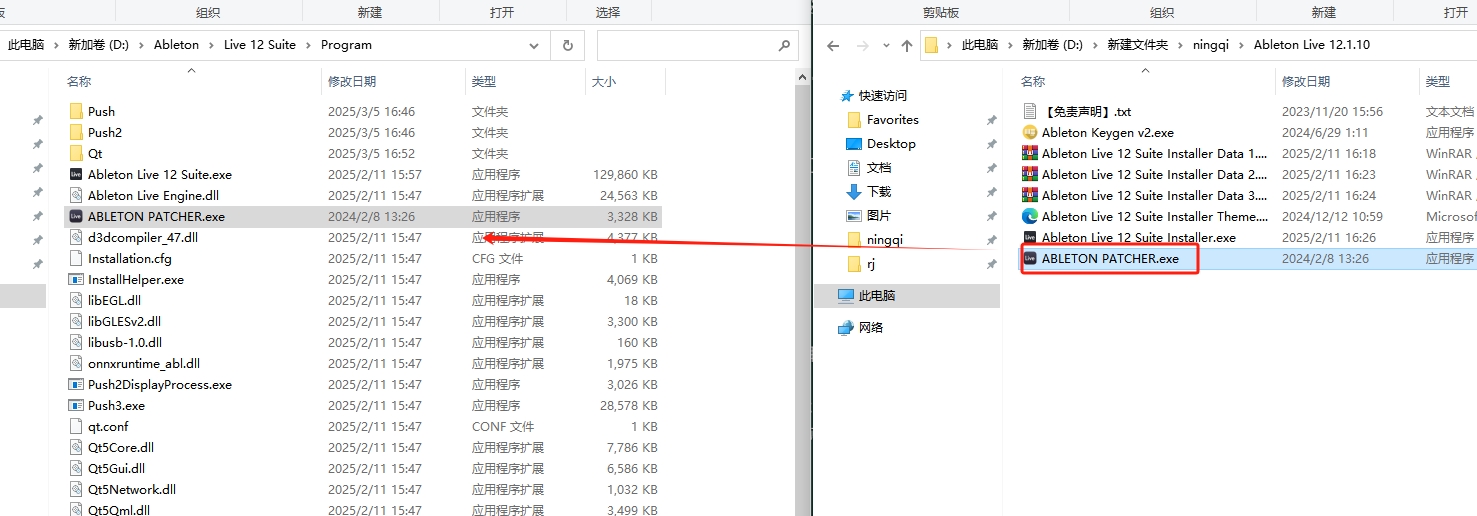1477x516 pixels.
Task: Click Program breadcrumb in left address bar
Action: (346, 45)
